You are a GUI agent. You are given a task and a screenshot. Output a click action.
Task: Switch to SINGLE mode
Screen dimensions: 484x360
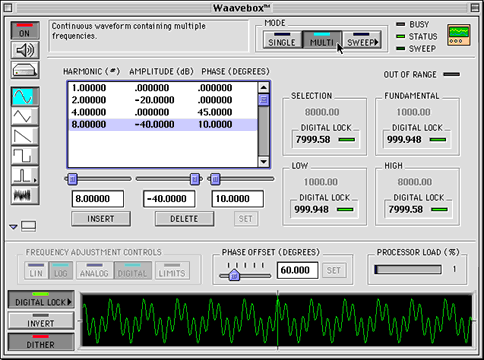pos(282,40)
